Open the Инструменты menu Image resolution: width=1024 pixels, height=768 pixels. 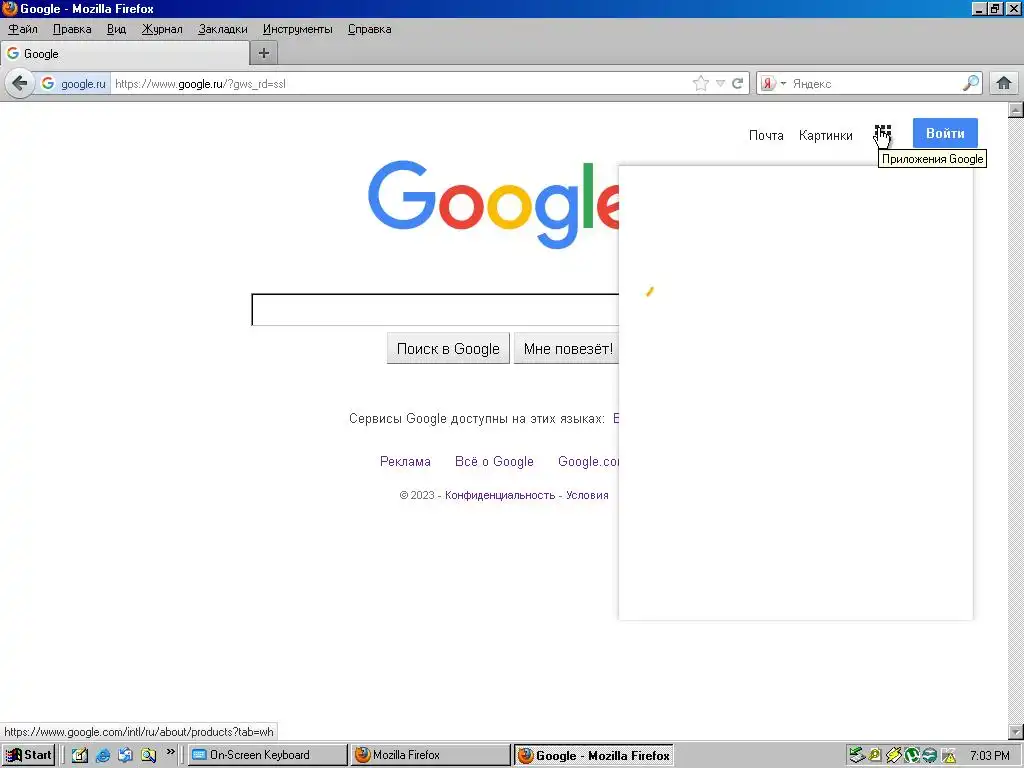[x=297, y=29]
